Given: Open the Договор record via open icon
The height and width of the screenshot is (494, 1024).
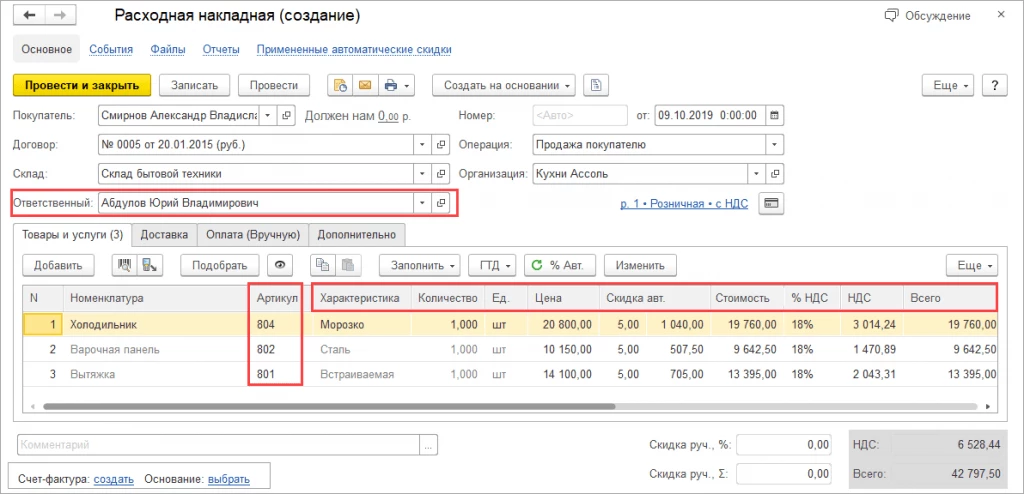Looking at the screenshot, I should point(441,144).
